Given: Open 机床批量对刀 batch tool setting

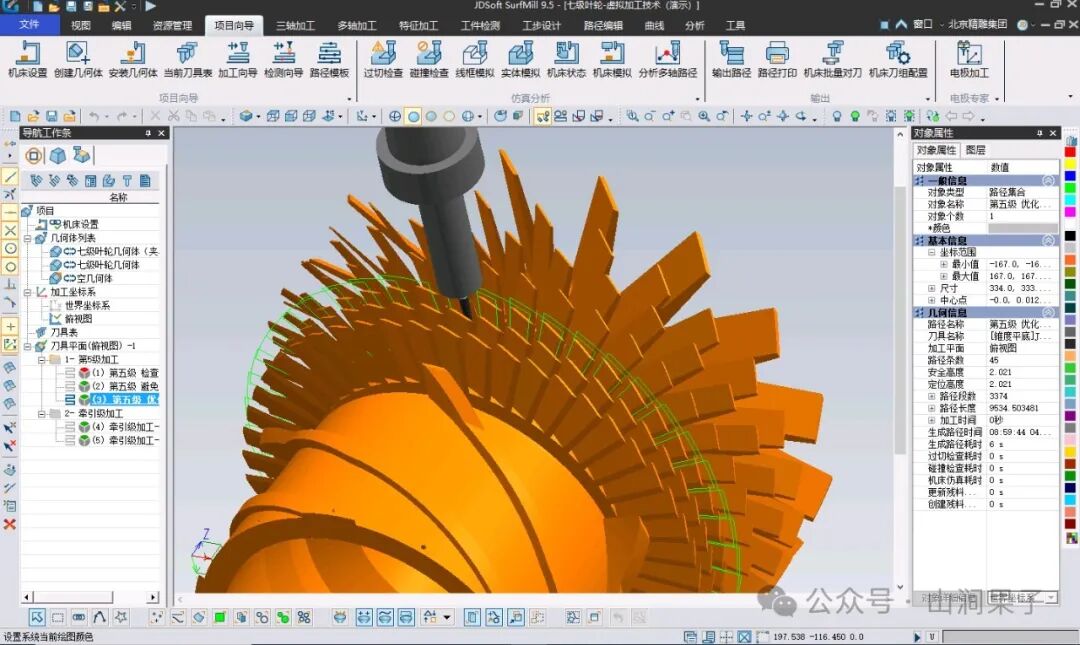Looking at the screenshot, I should (833, 60).
